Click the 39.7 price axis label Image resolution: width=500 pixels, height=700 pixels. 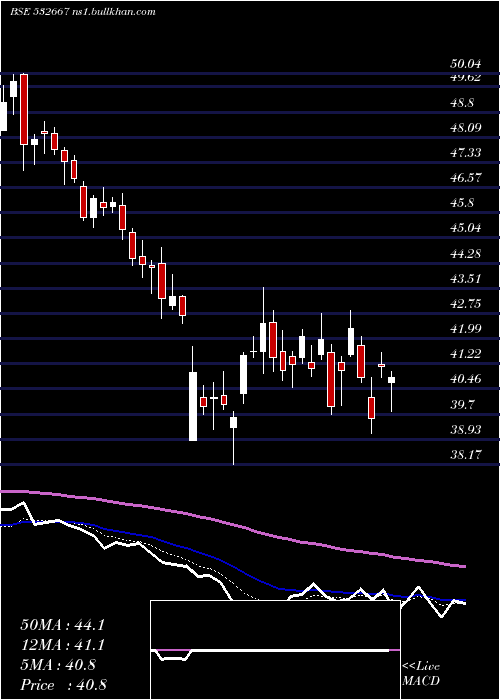pyautogui.click(x=462, y=404)
